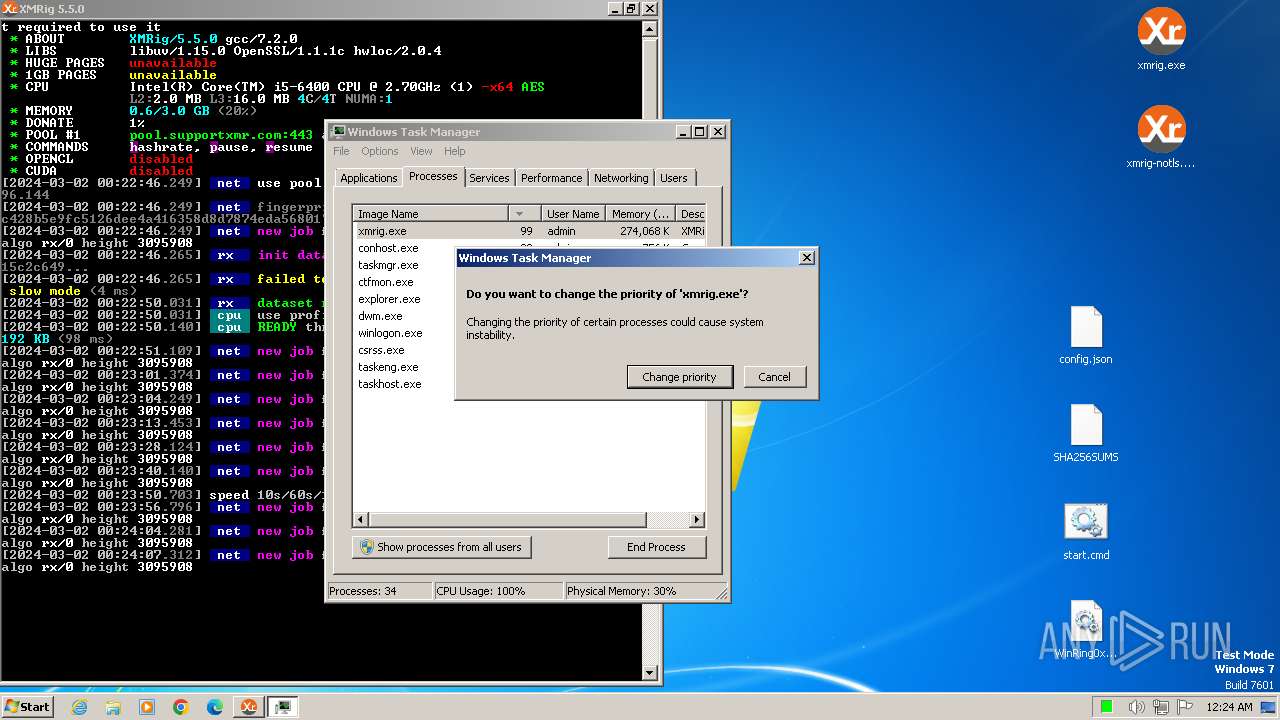Close the priority confirmation dialog
The height and width of the screenshot is (720, 1280).
807,257
